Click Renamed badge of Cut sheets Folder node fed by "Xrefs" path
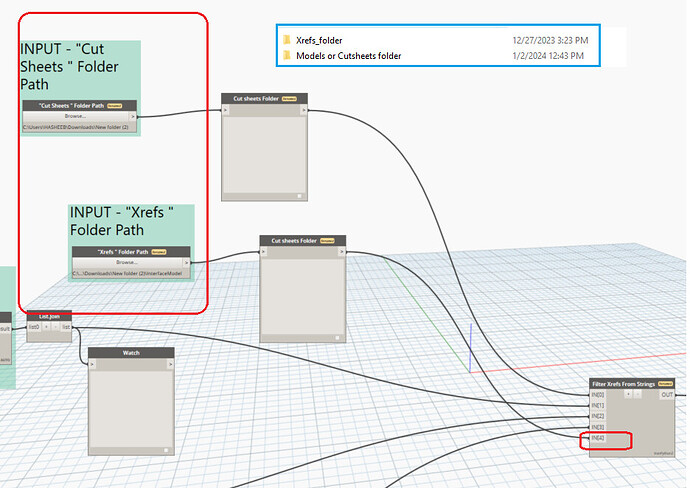Screen dimensions: 690x488 point(327,241)
